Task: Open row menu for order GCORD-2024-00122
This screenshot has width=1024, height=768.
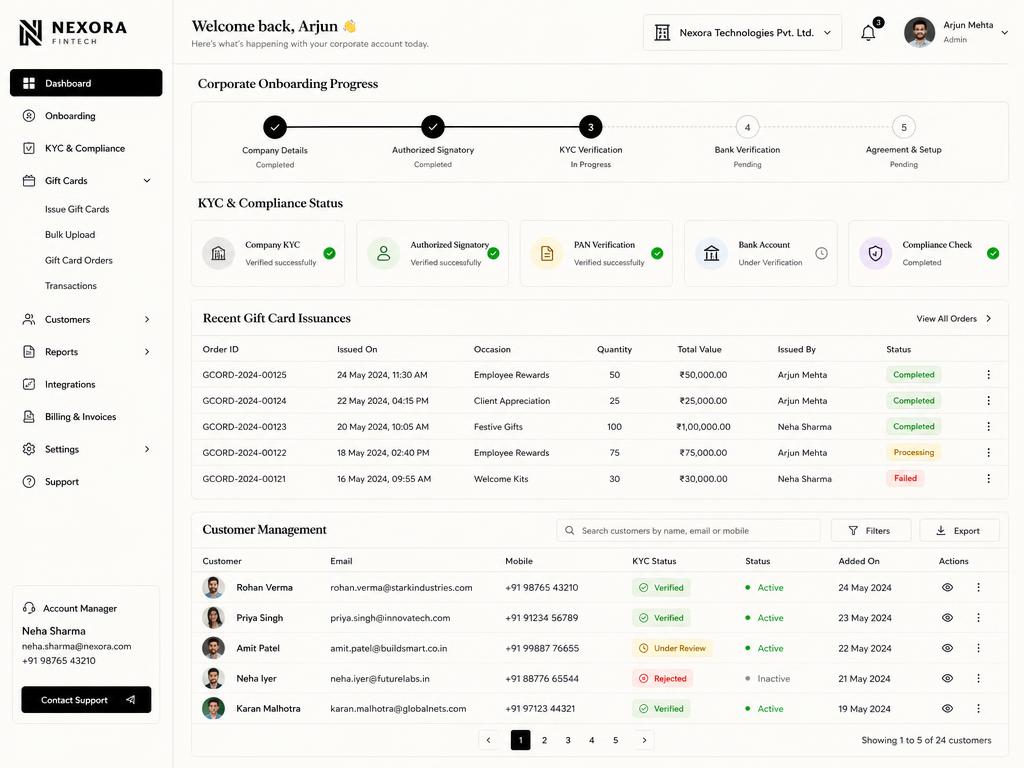Action: click(988, 453)
